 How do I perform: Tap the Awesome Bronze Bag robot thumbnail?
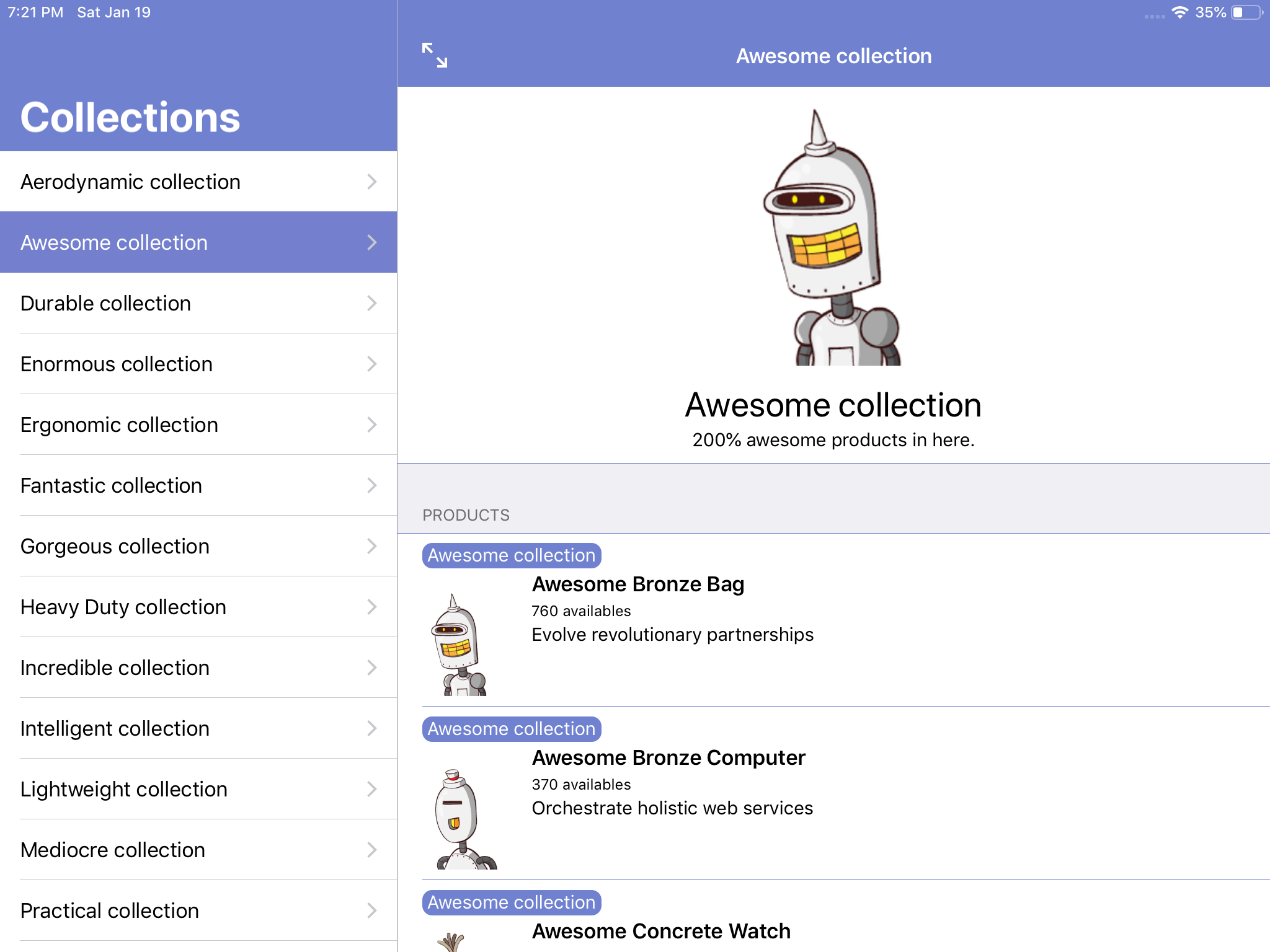tap(460, 645)
